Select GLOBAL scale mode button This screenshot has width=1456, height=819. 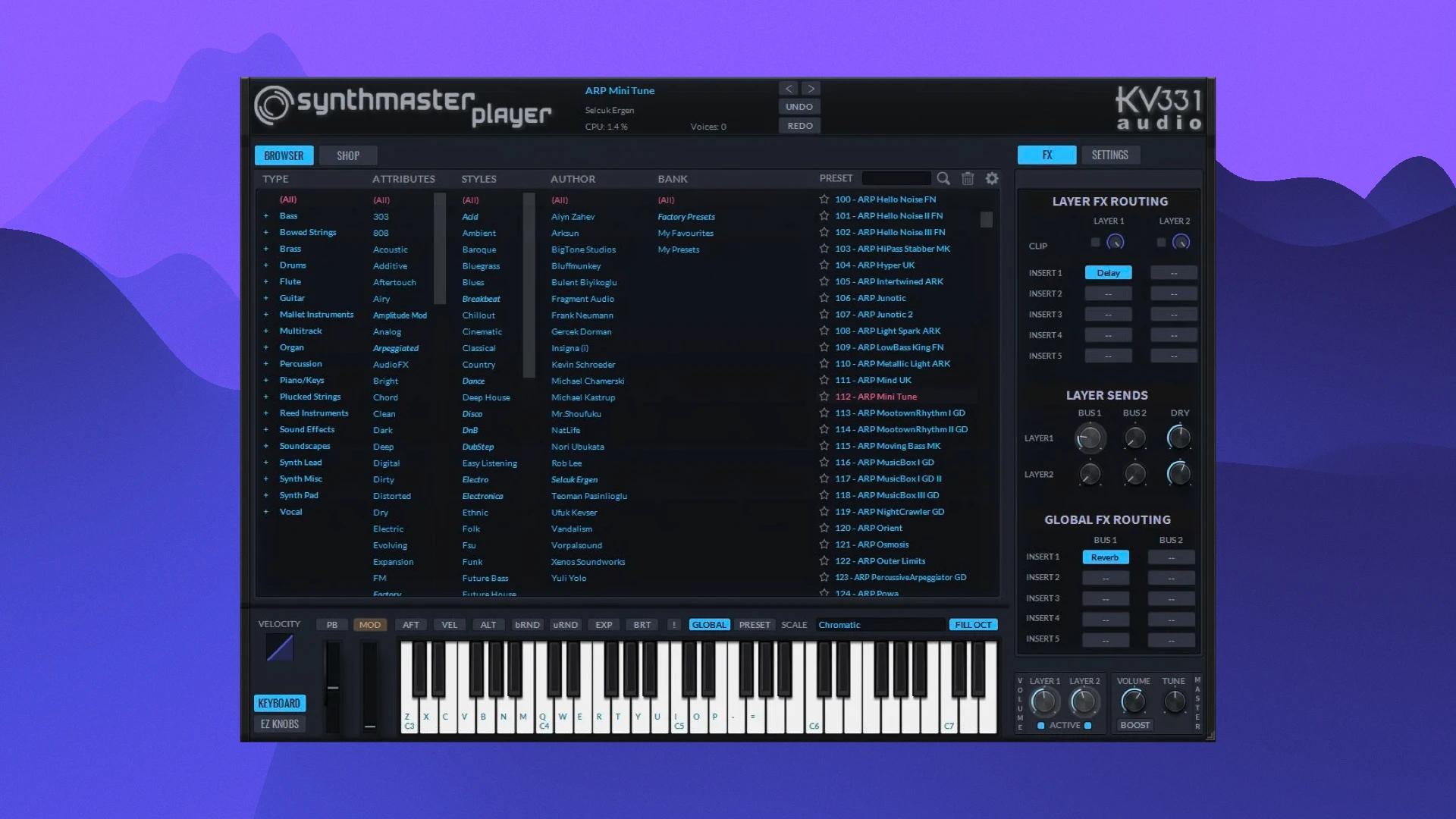click(709, 625)
